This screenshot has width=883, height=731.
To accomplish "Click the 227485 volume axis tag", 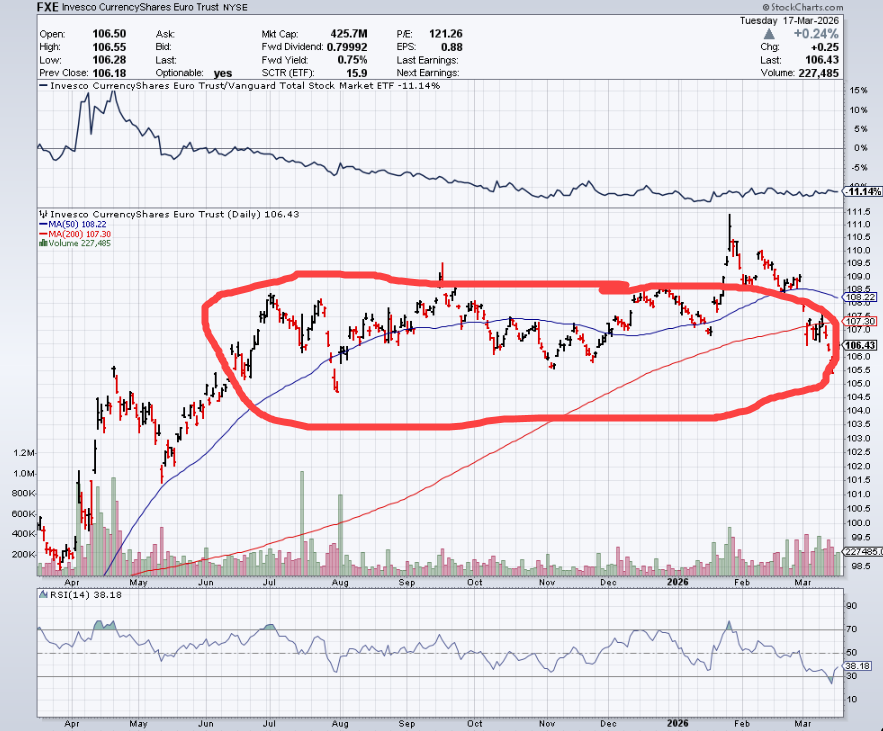I will (860, 551).
